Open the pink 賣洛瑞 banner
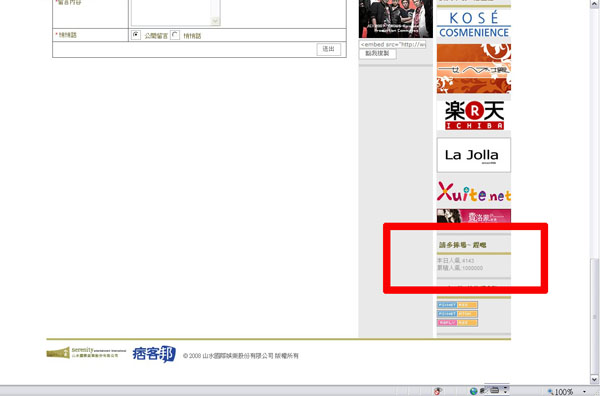The image size is (600, 396). 474,216
